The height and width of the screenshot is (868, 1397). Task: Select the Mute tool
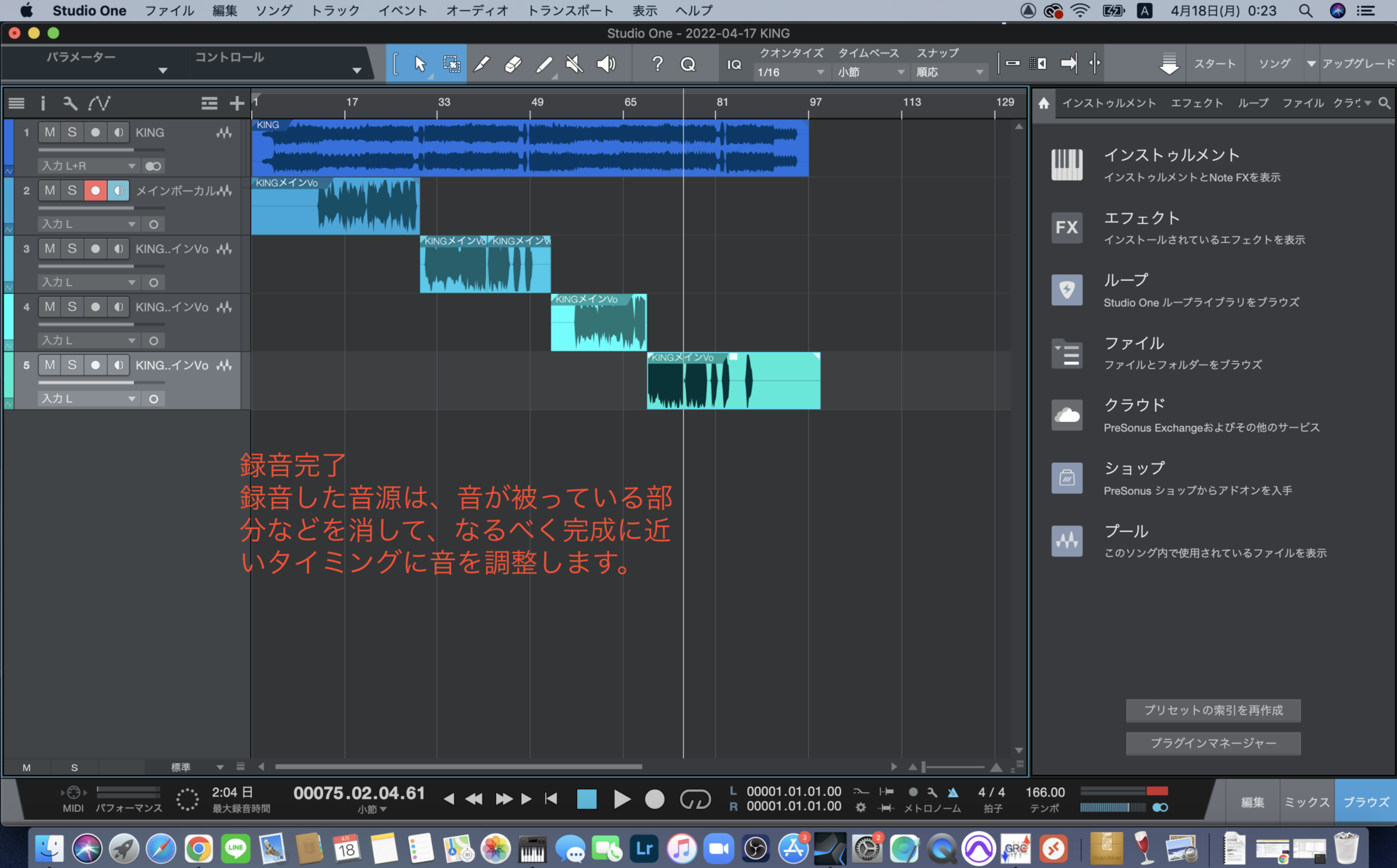pyautogui.click(x=575, y=64)
